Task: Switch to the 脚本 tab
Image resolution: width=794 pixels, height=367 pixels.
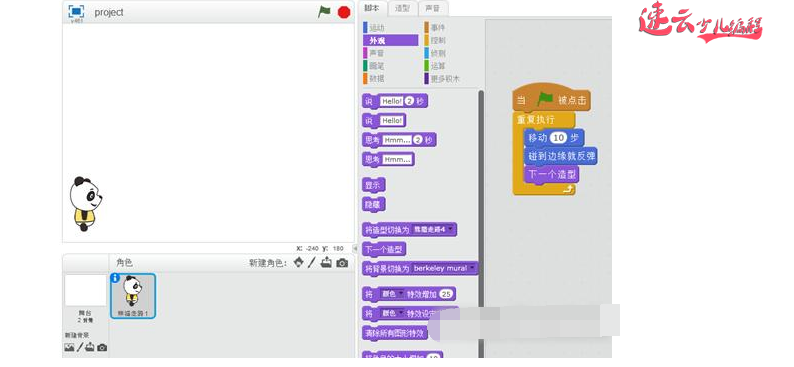Action: (372, 8)
